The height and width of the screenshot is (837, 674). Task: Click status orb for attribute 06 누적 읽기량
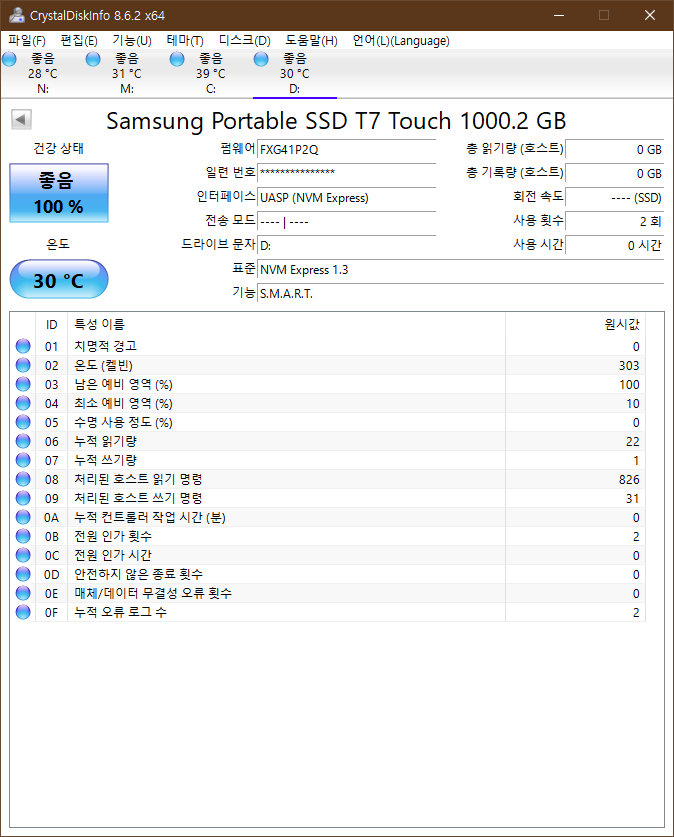click(23, 441)
